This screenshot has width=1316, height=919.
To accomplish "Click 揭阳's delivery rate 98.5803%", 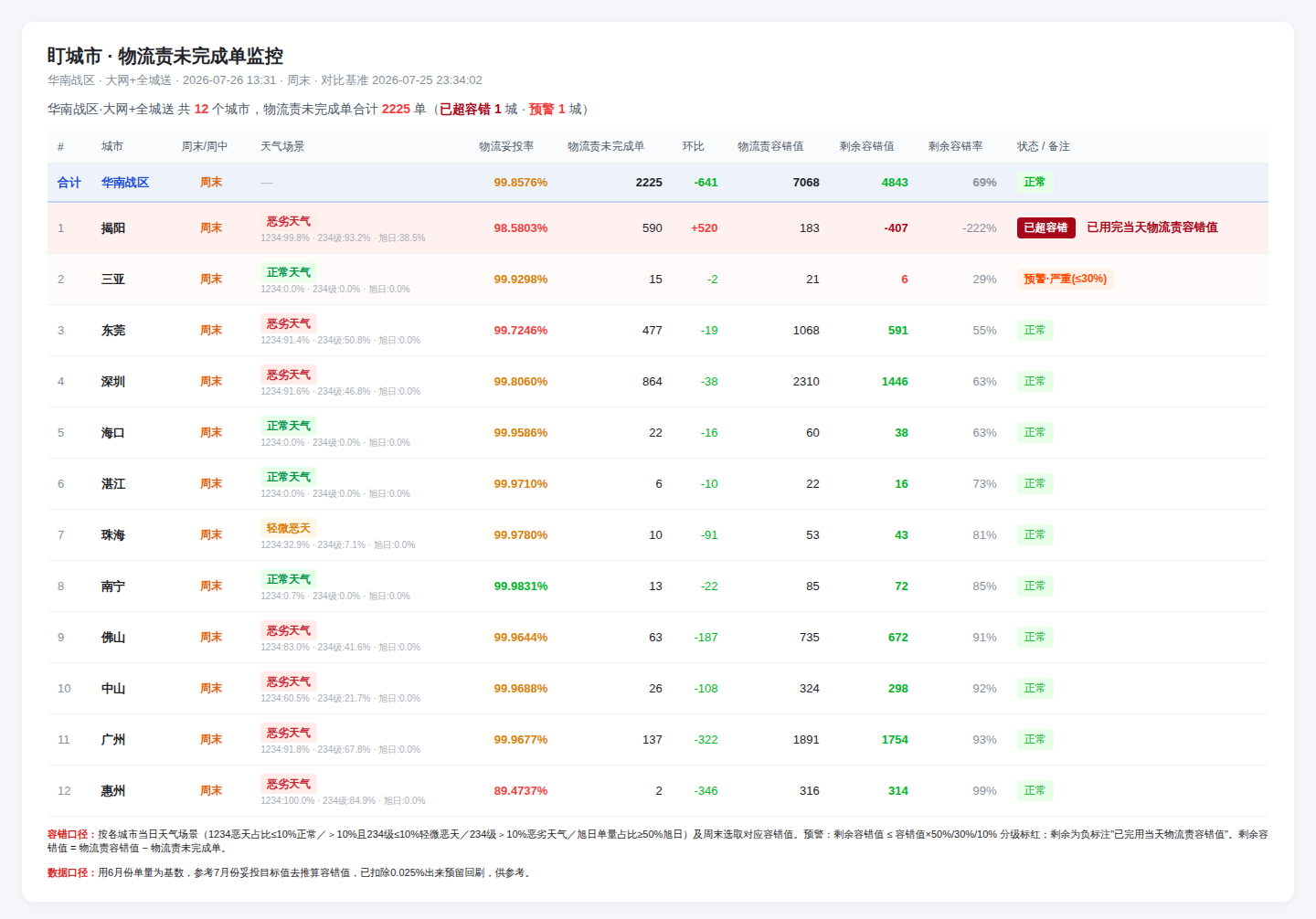I will pyautogui.click(x=521, y=228).
